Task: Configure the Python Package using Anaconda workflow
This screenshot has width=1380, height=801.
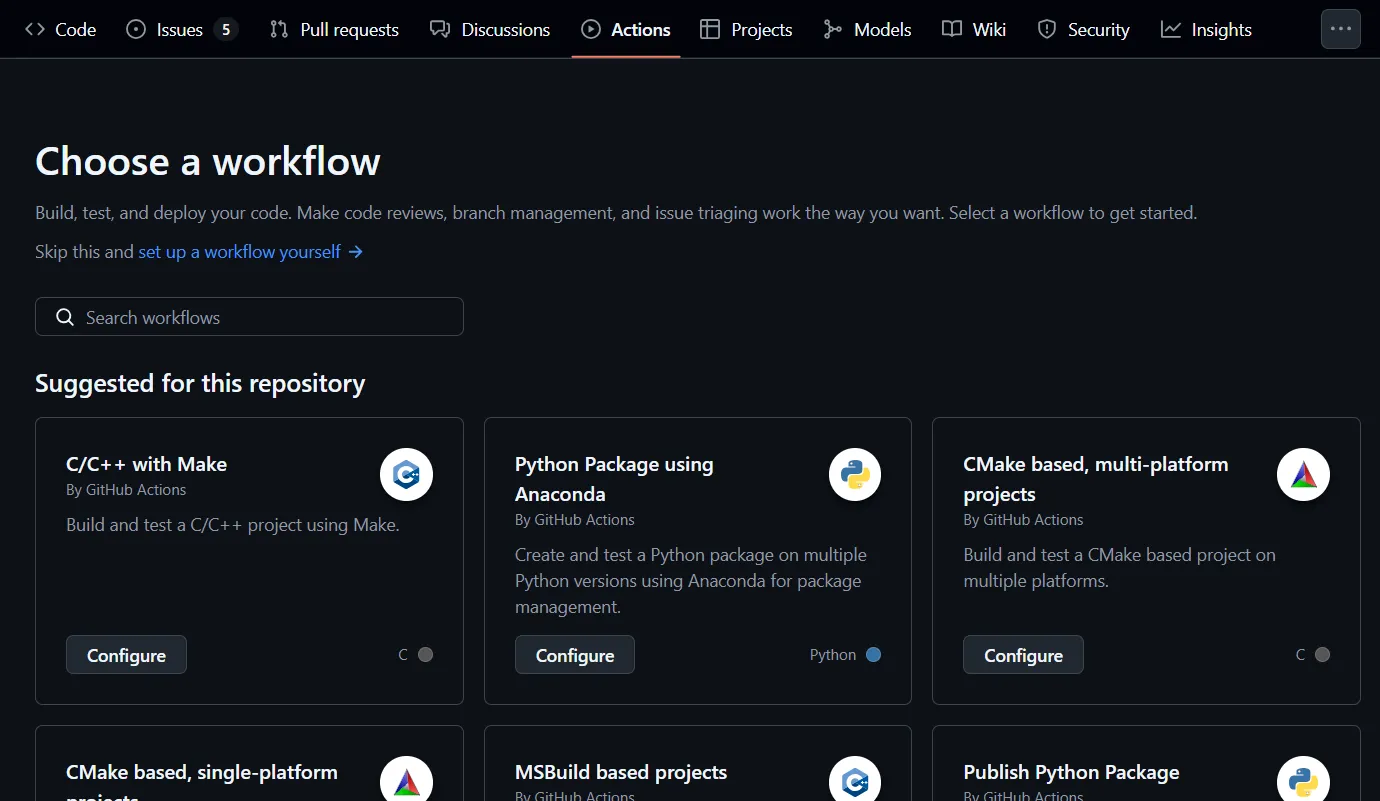Action: coord(575,655)
